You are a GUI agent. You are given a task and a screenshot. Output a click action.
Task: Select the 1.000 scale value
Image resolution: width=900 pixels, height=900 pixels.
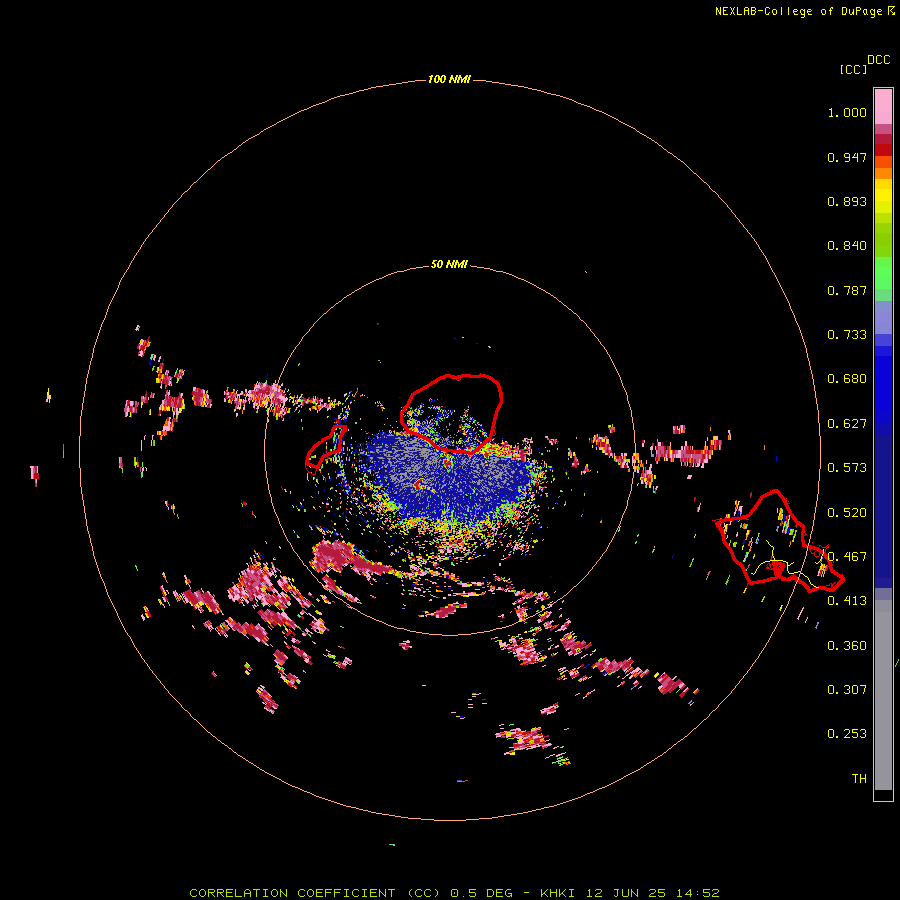pos(847,113)
